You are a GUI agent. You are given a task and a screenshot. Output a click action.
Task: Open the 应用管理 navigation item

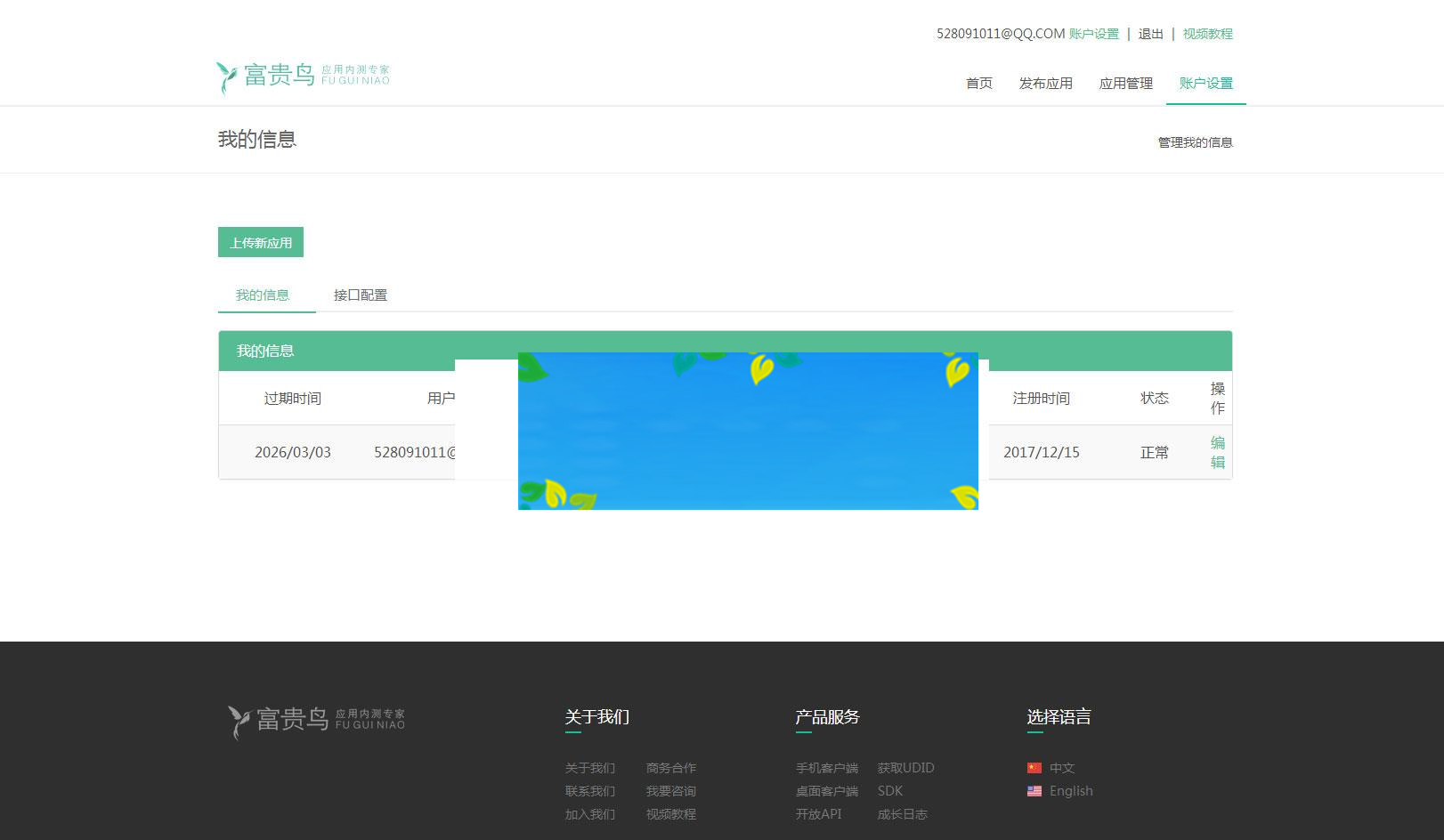(x=1124, y=83)
